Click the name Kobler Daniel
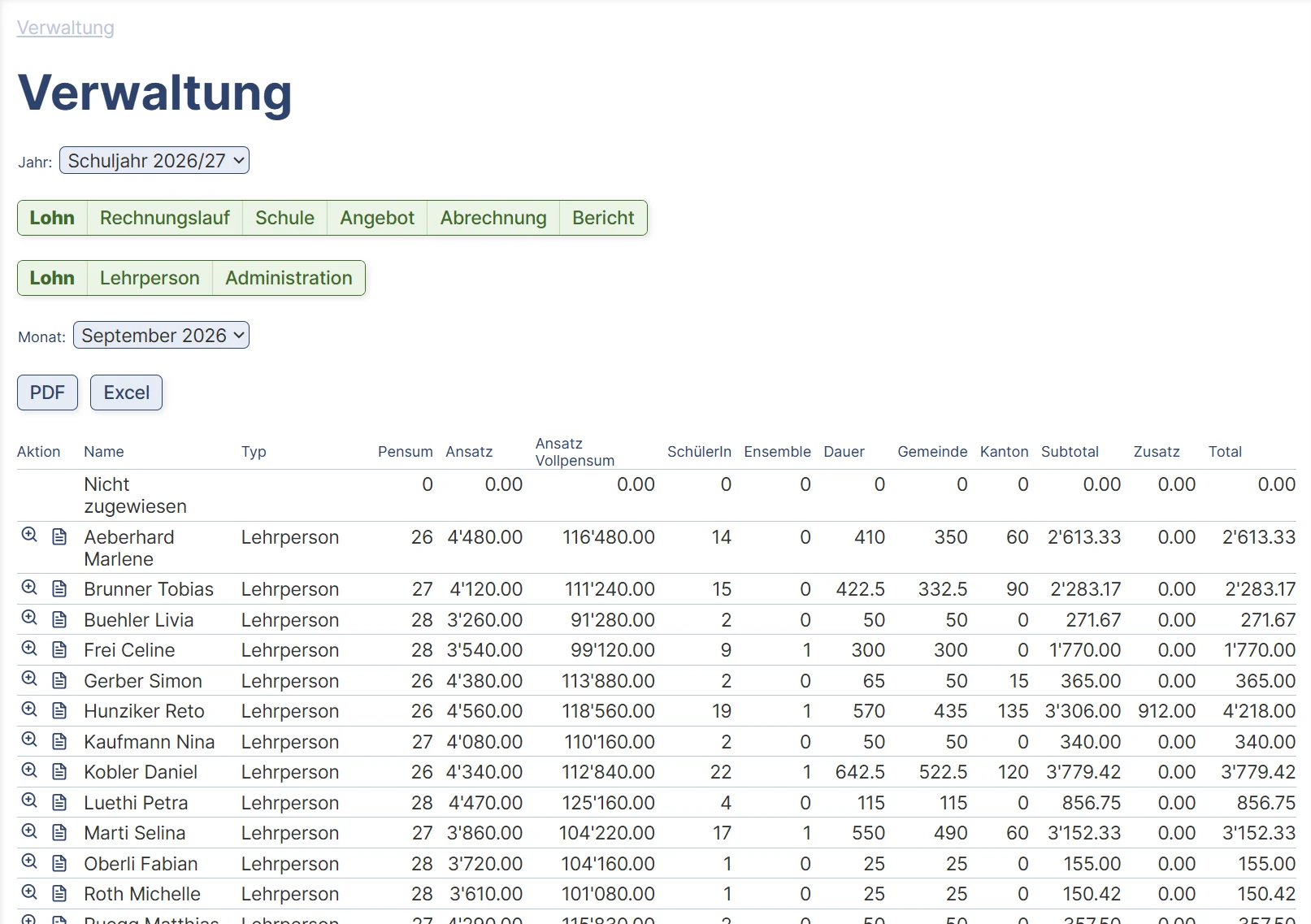The width and height of the screenshot is (1311, 924). [x=141, y=772]
